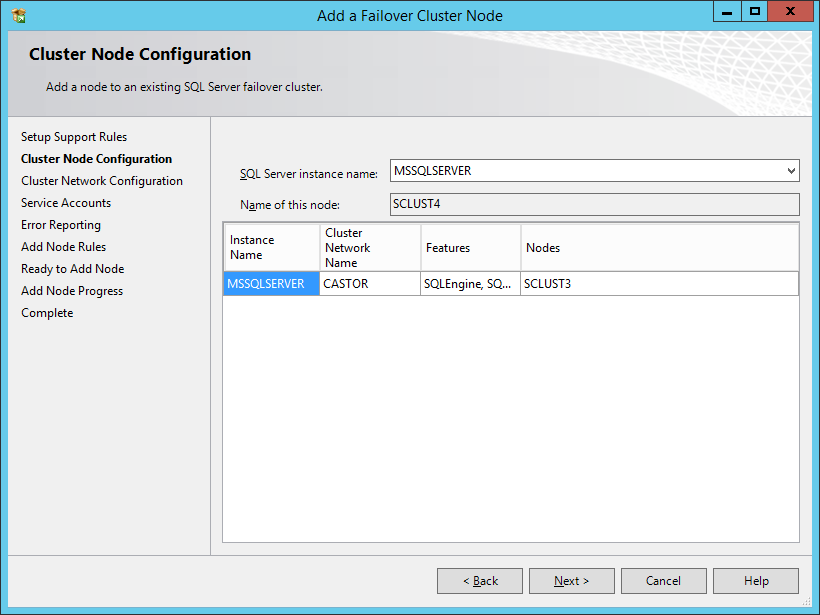Select the Add Node Progress step

coord(72,291)
